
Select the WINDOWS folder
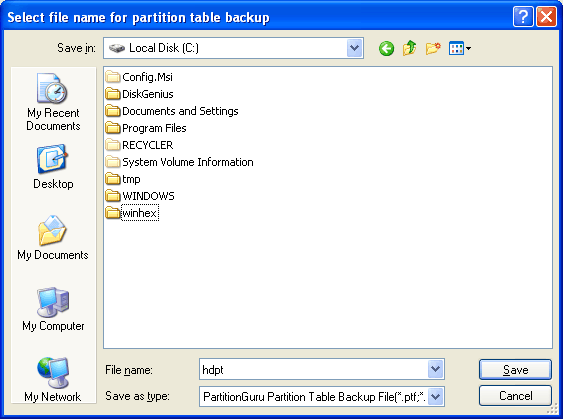(140, 196)
